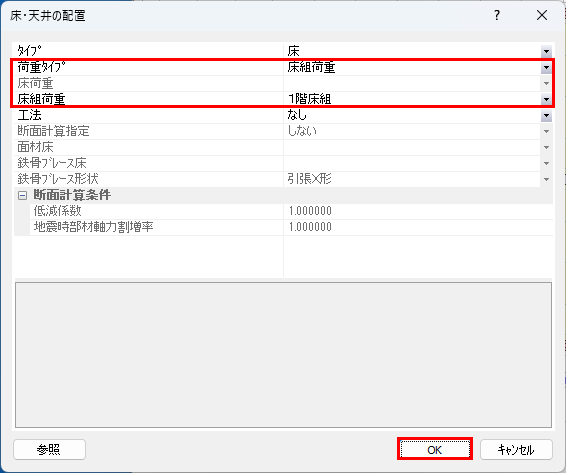Open the タイプ dropdown arrow
Screen dimensions: 566x473
(x=546, y=52)
